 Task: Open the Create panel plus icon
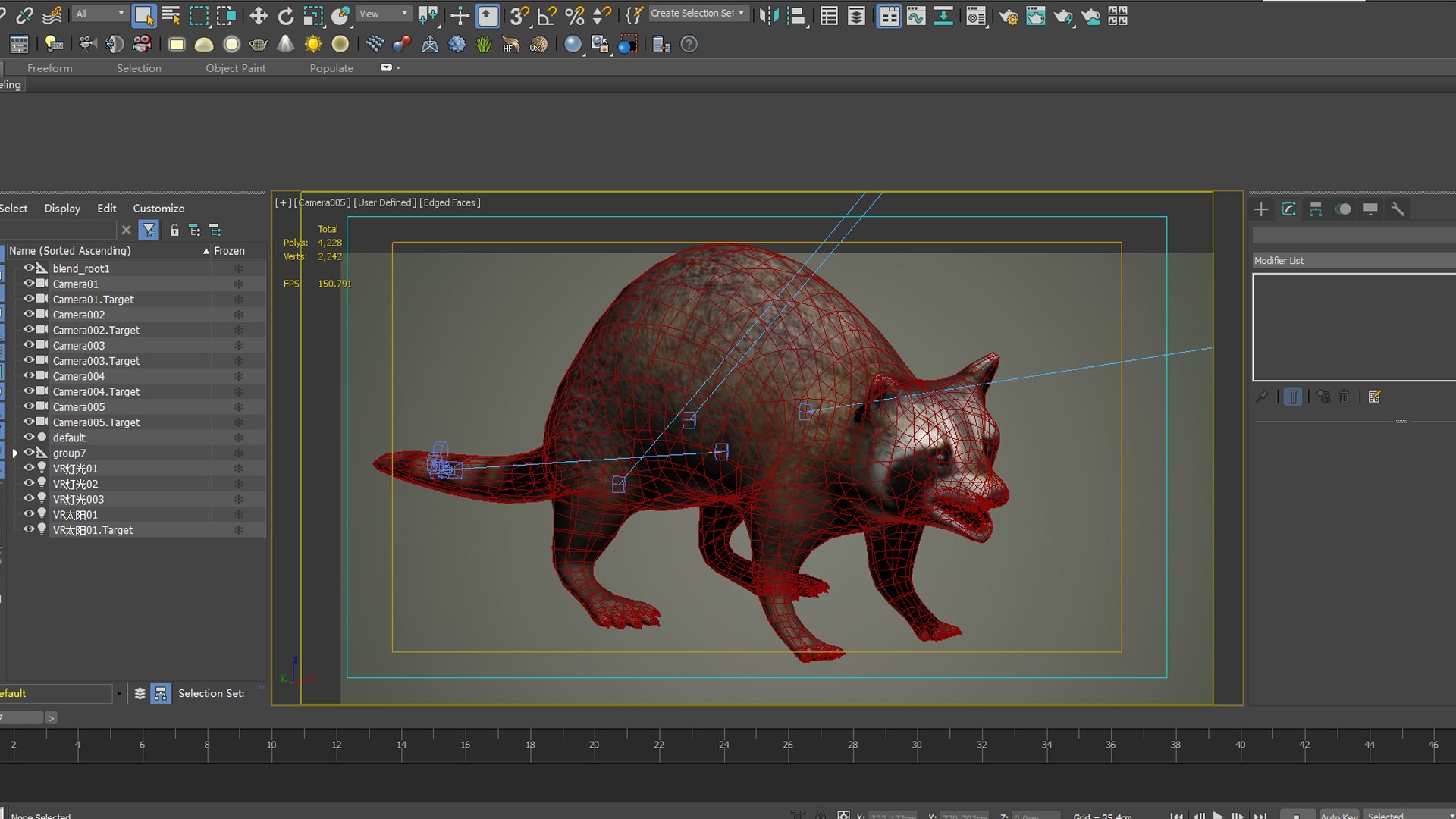coord(1261,209)
